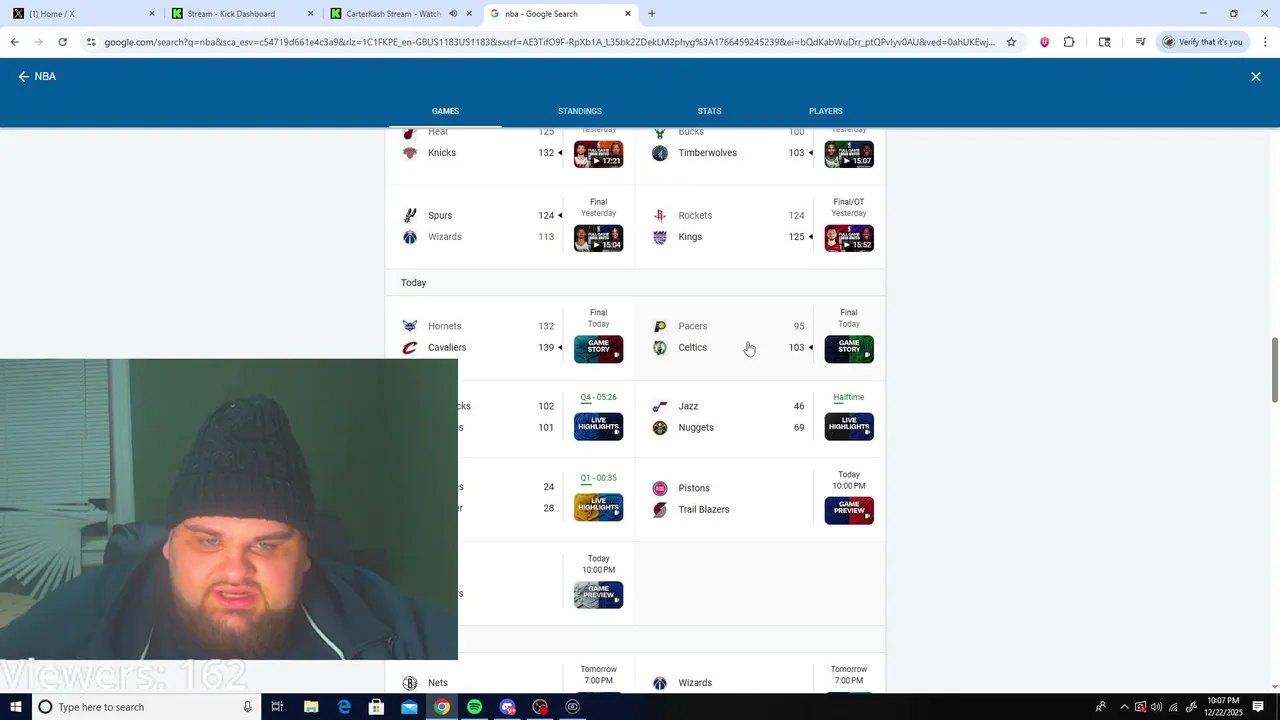
Task: Click the Trail Blazers team logo
Action: coord(659,510)
